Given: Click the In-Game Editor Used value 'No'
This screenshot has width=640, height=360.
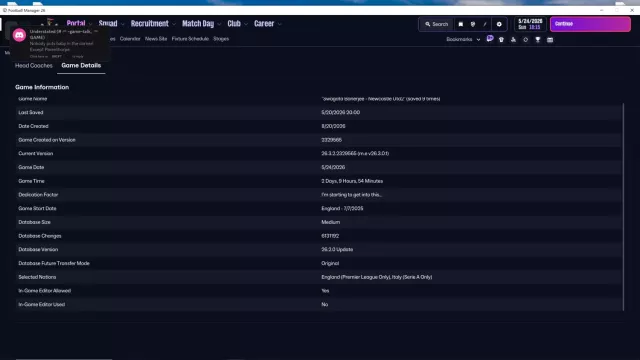Looking at the screenshot, I should tap(324, 304).
